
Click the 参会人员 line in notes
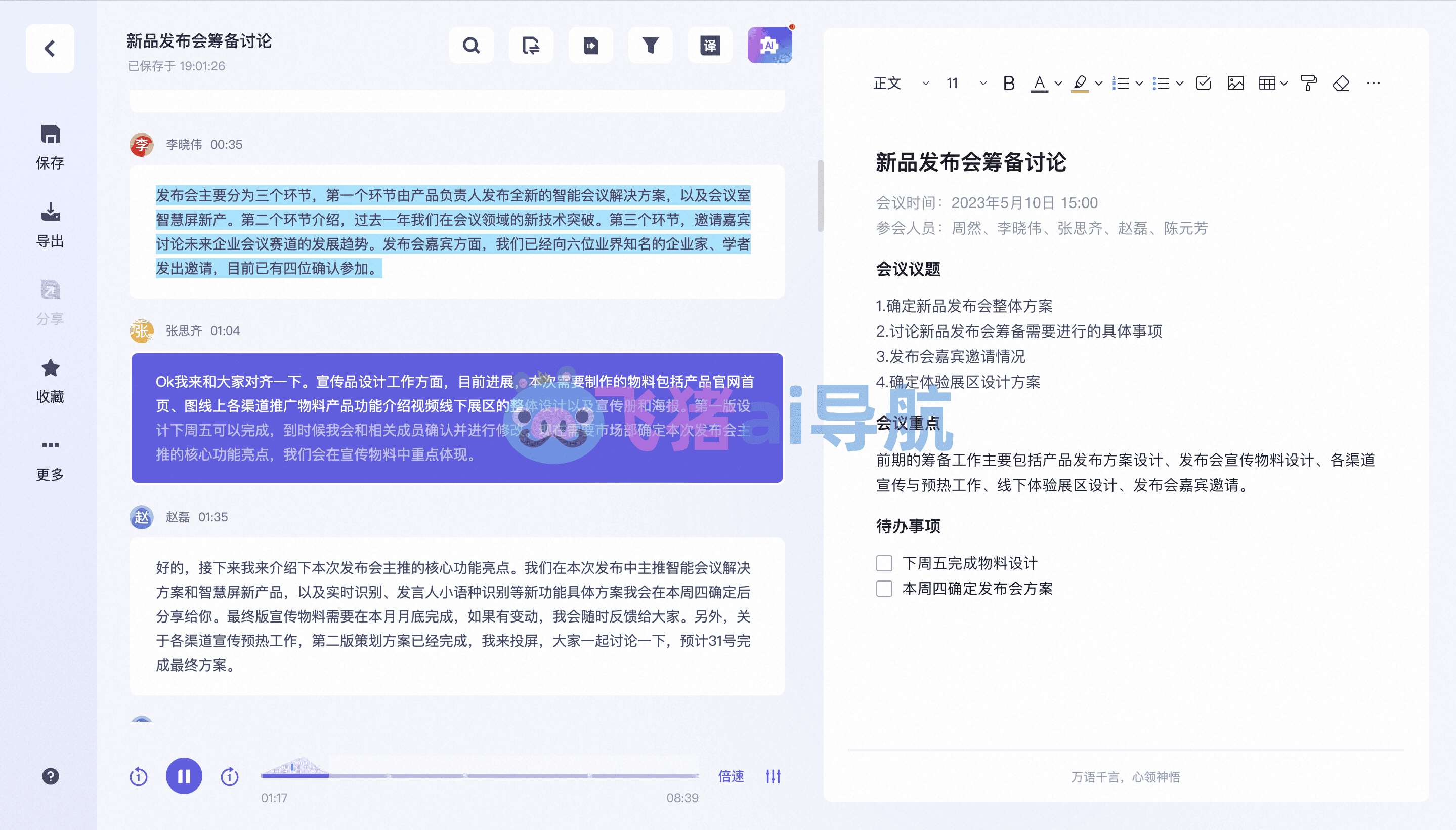pyautogui.click(x=1042, y=229)
